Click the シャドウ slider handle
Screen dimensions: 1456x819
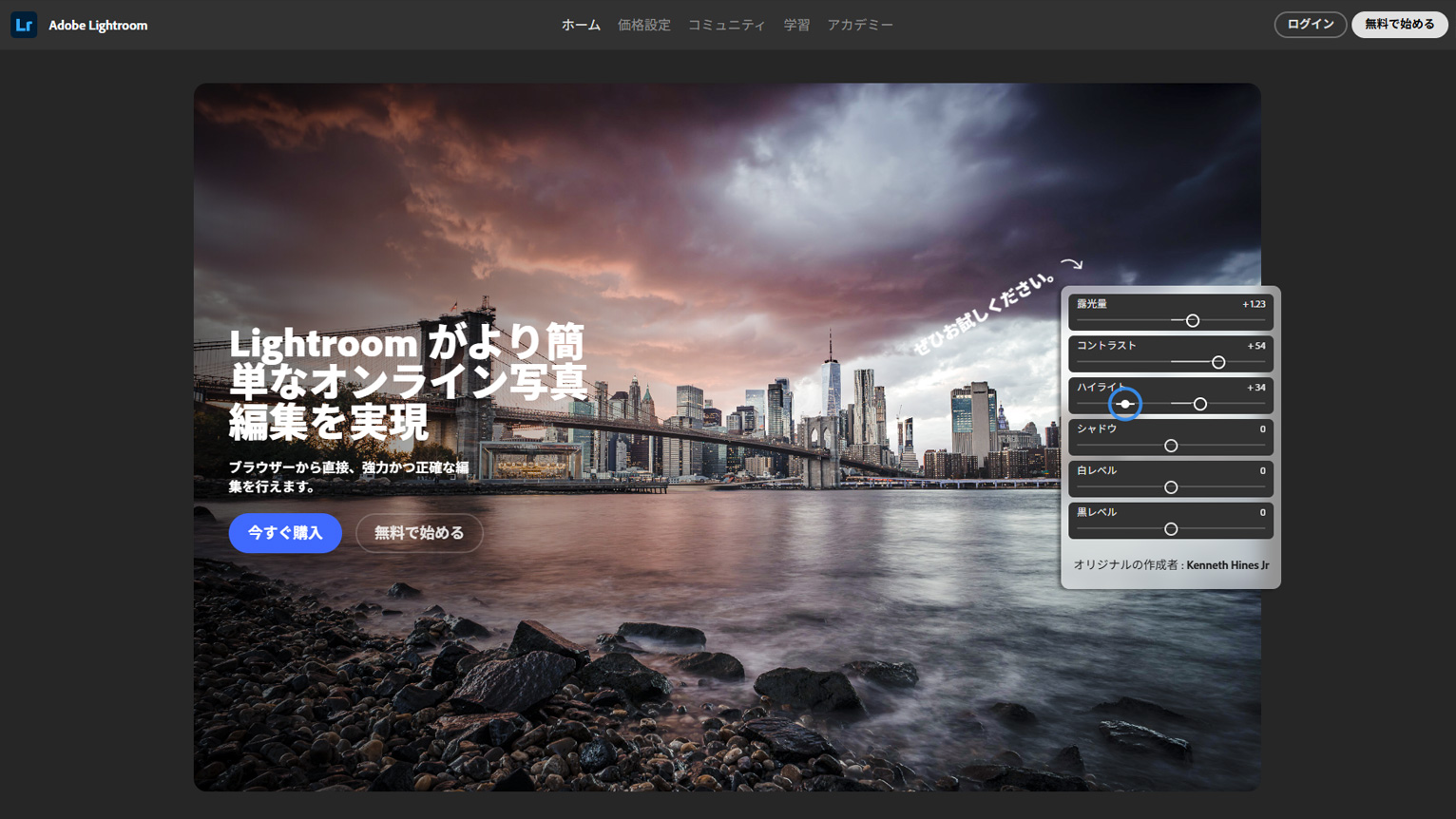coord(1171,446)
